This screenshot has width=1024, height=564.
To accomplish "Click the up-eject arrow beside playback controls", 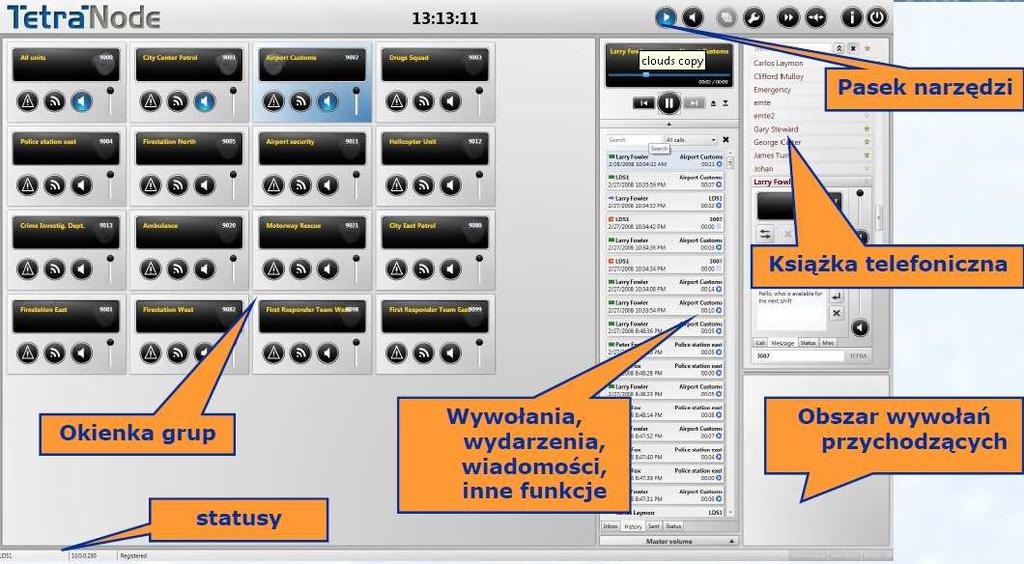I will 714,103.
